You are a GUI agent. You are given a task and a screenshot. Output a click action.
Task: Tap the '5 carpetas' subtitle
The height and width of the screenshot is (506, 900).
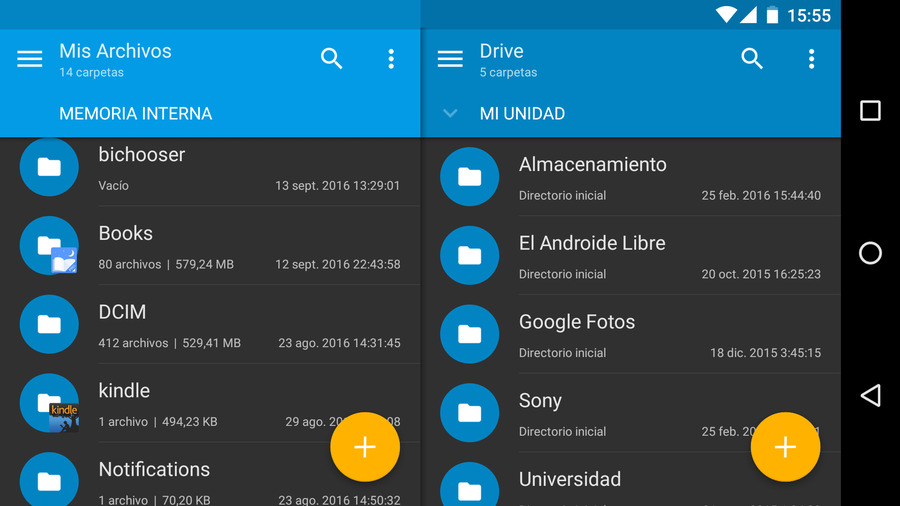pos(509,72)
